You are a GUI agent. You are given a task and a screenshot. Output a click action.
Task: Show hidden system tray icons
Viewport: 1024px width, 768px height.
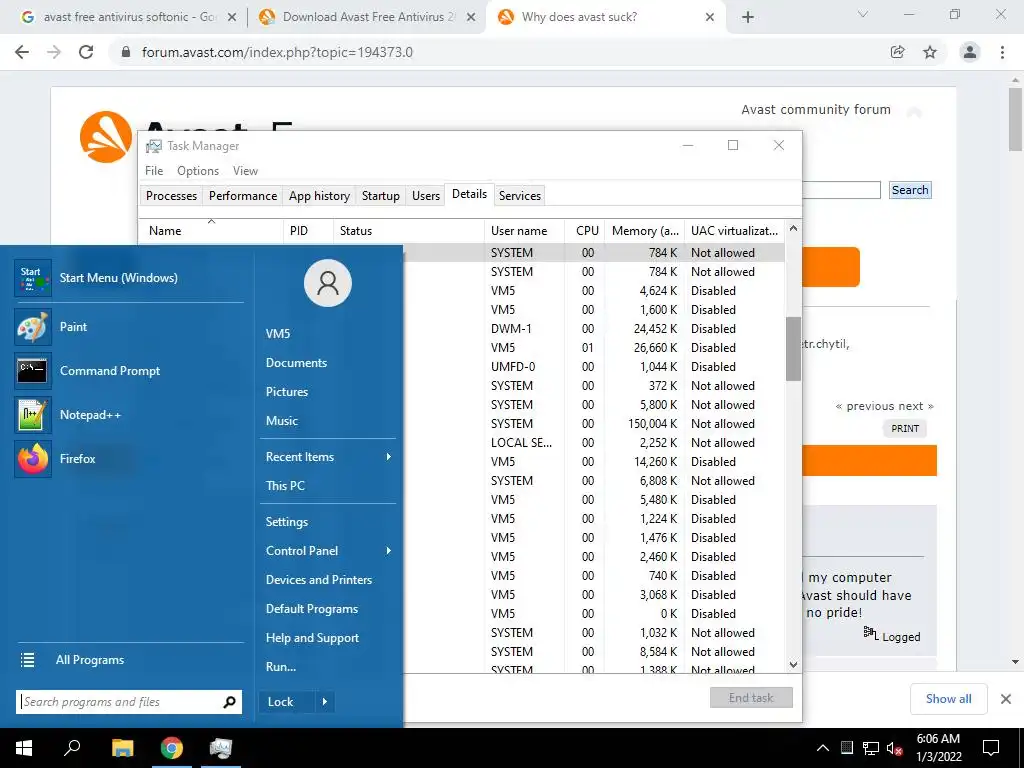pyautogui.click(x=823, y=748)
